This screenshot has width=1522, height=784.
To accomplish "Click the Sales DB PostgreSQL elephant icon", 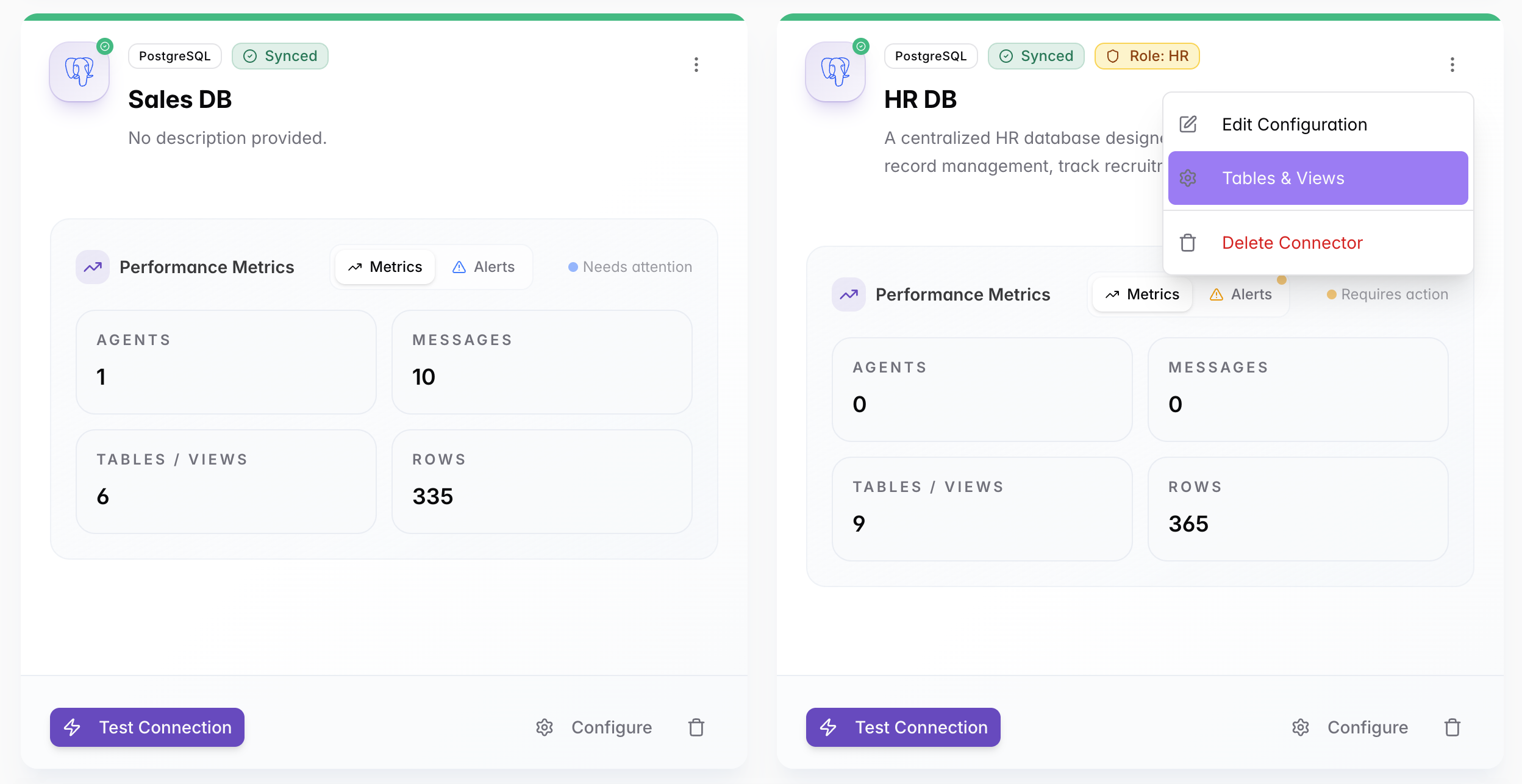I will click(79, 72).
